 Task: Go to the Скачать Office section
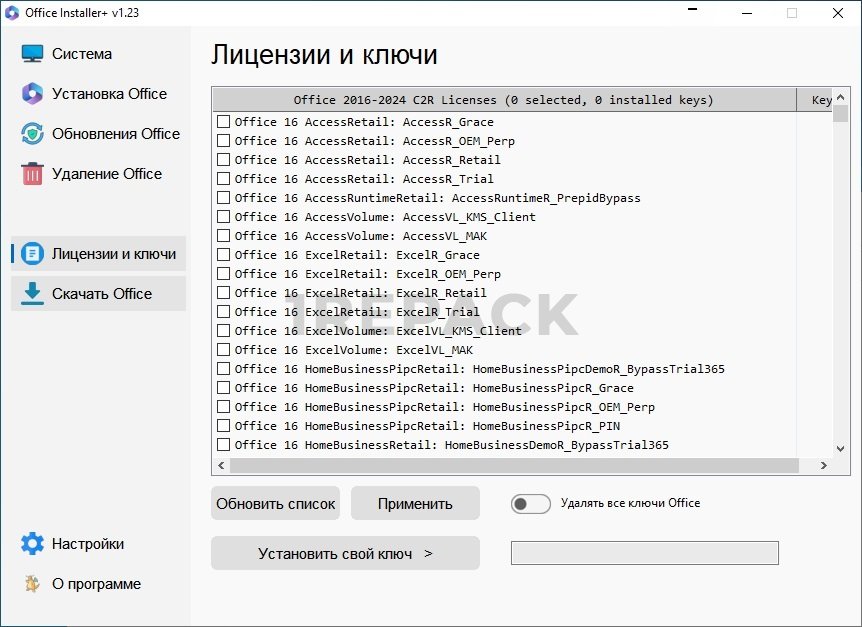pyautogui.click(x=102, y=294)
